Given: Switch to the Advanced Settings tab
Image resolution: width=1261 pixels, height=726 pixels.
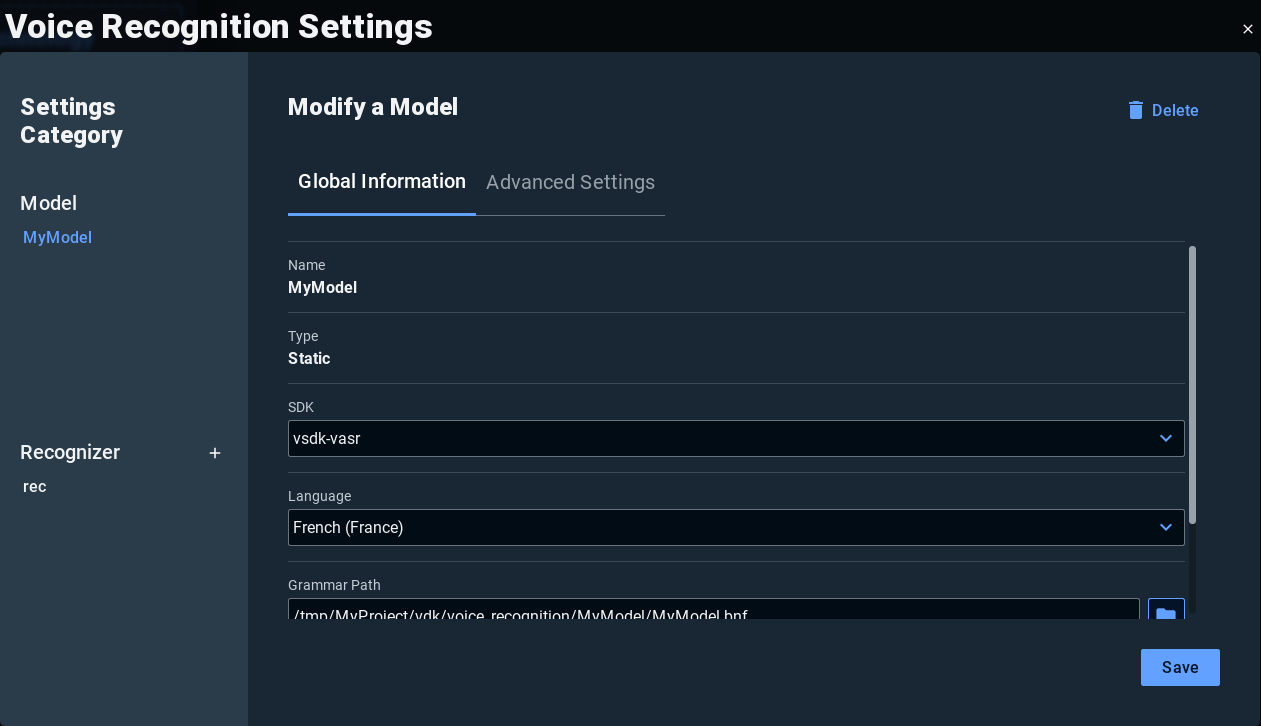Looking at the screenshot, I should click(570, 182).
